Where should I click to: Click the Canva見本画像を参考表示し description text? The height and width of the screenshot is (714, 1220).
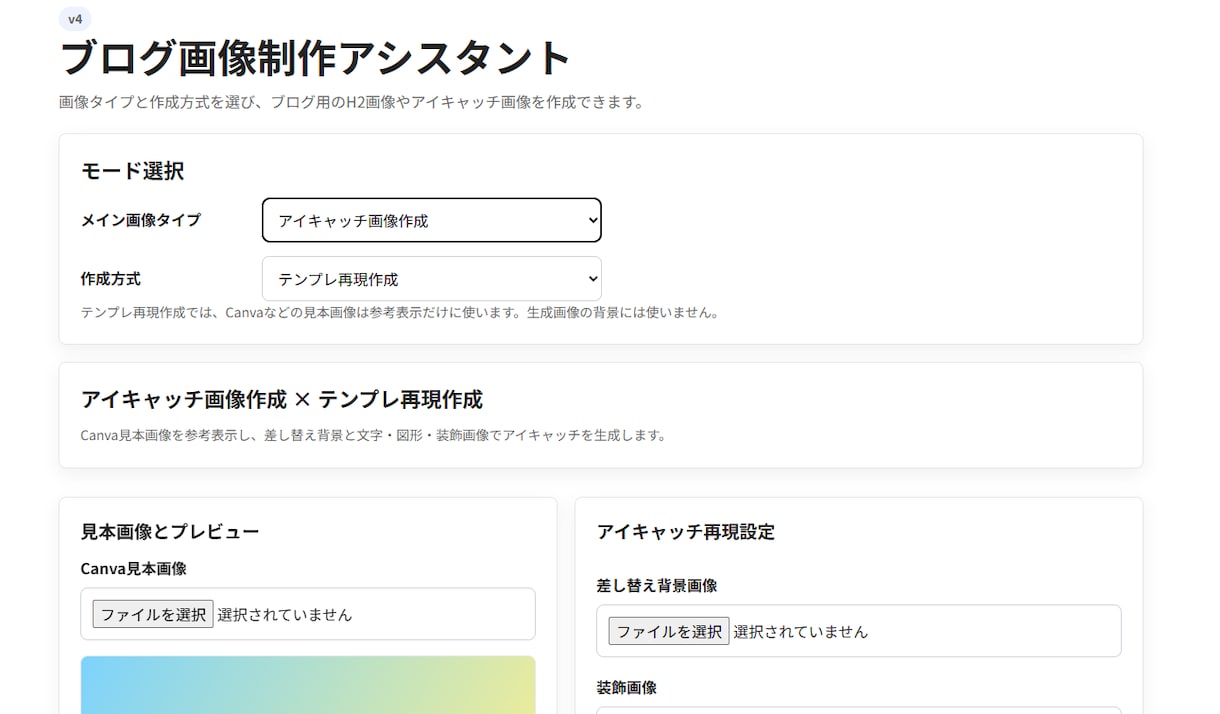click(374, 435)
